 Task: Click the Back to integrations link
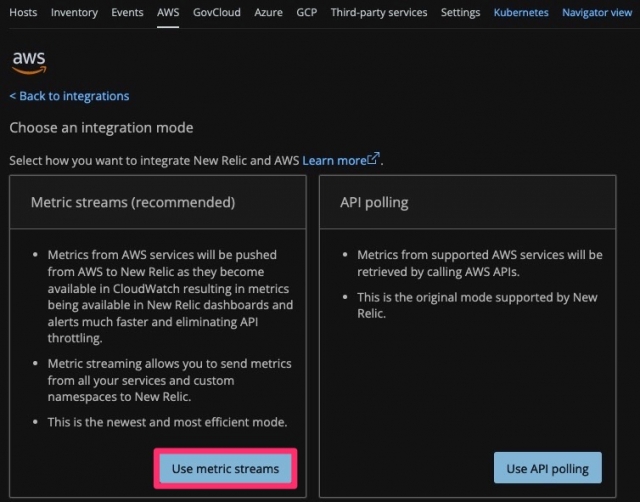(69, 96)
